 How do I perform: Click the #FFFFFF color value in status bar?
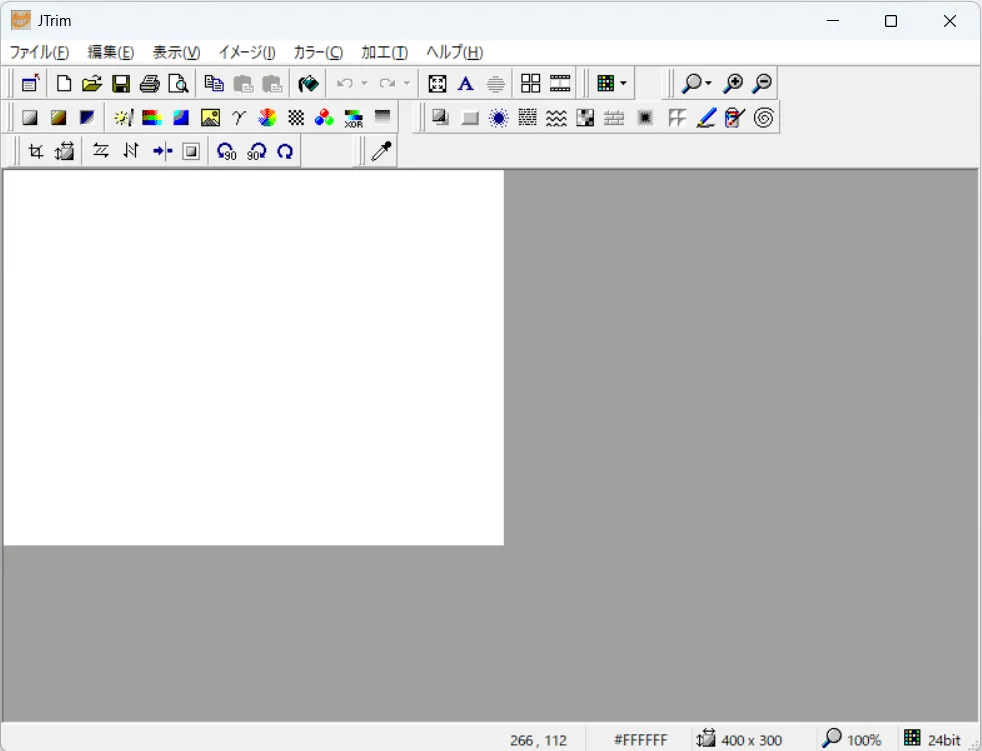click(x=640, y=740)
